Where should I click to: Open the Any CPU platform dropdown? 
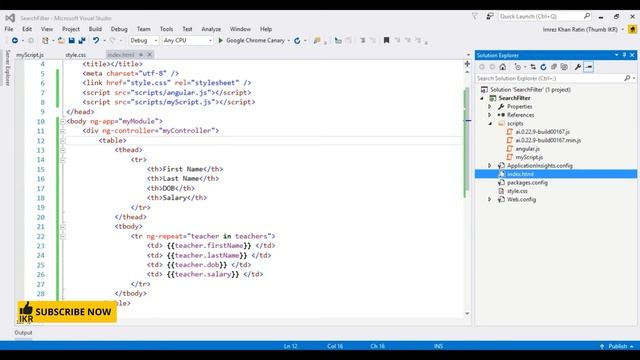pyautogui.click(x=188, y=40)
